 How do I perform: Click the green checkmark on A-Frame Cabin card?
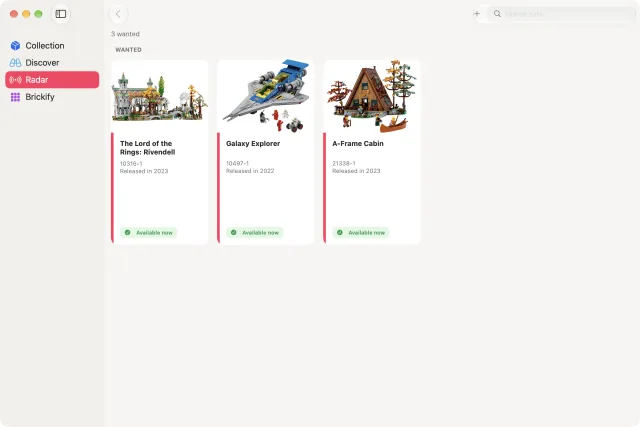tap(340, 233)
